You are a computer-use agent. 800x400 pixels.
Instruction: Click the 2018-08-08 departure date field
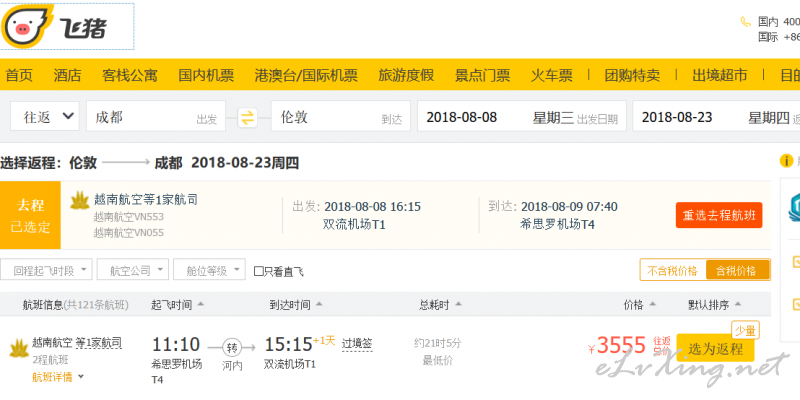(x=522, y=117)
